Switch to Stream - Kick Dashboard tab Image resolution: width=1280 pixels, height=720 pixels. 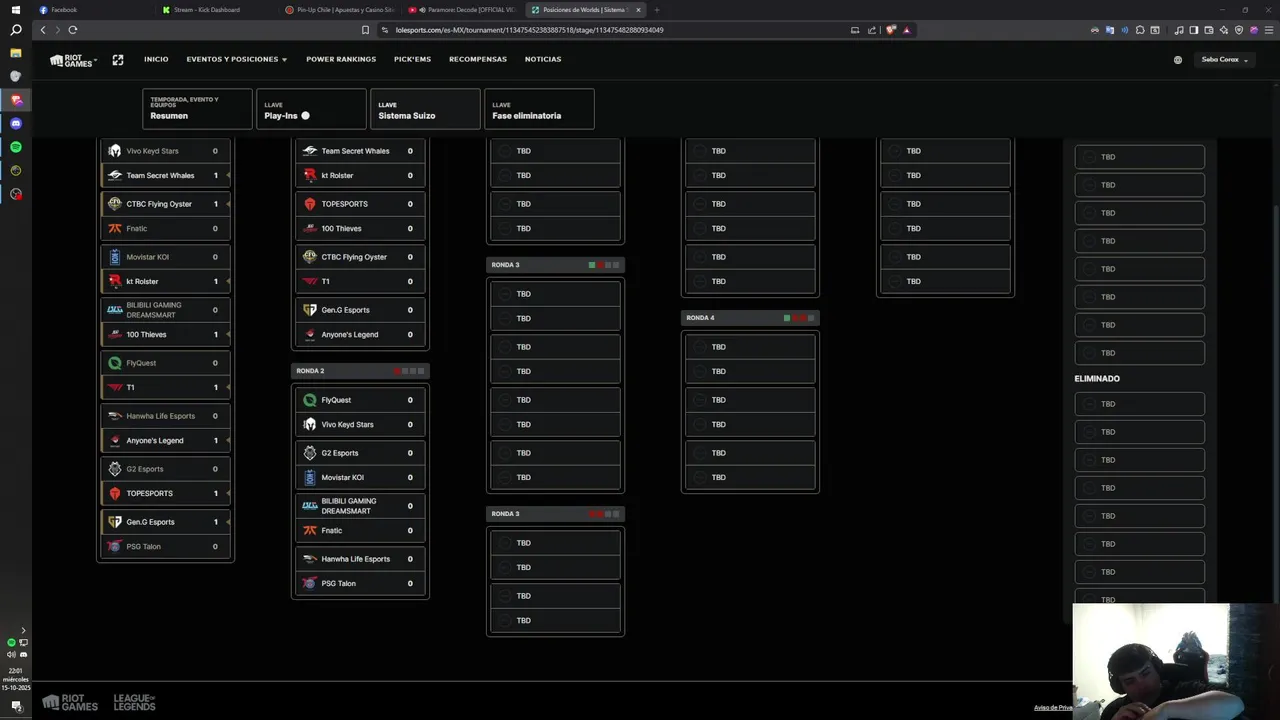215,10
